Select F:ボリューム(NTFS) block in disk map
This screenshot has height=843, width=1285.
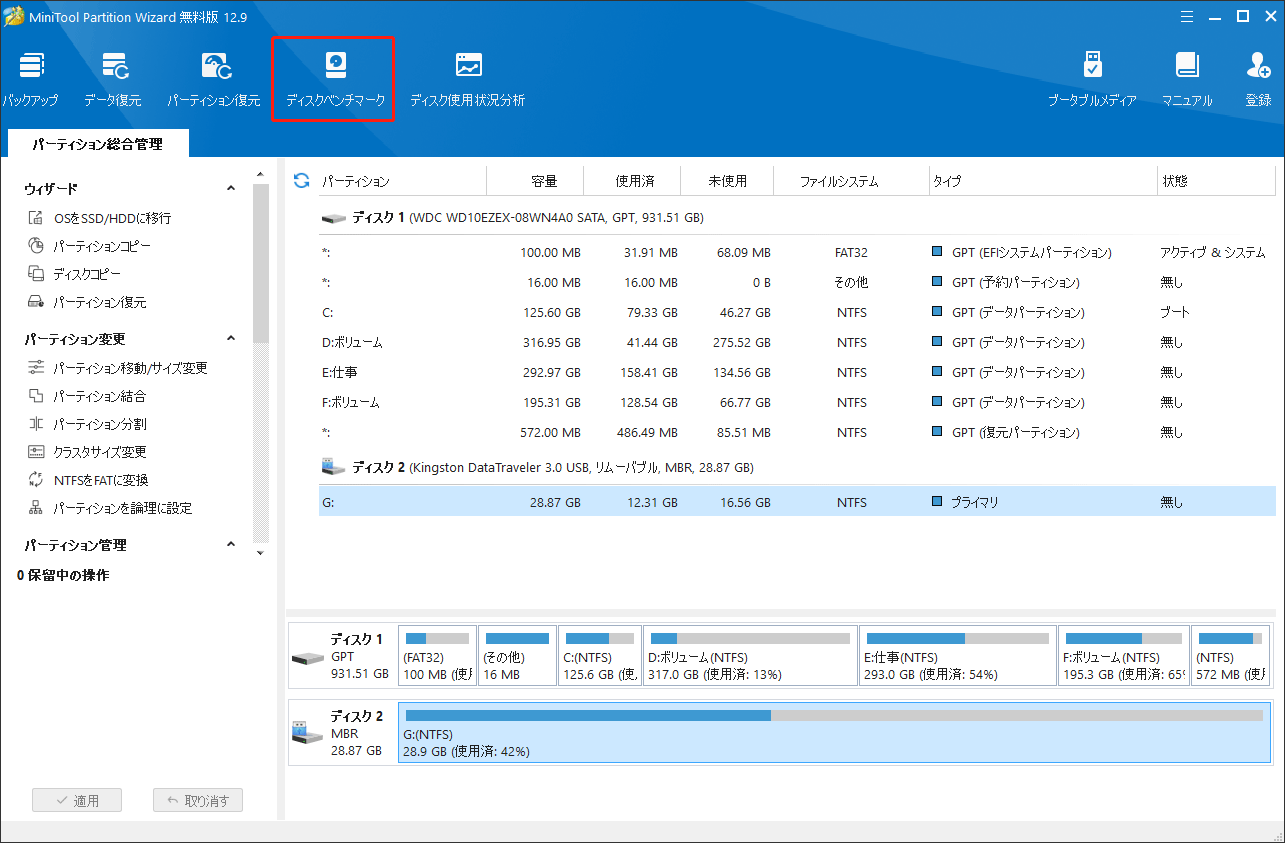(x=1124, y=656)
